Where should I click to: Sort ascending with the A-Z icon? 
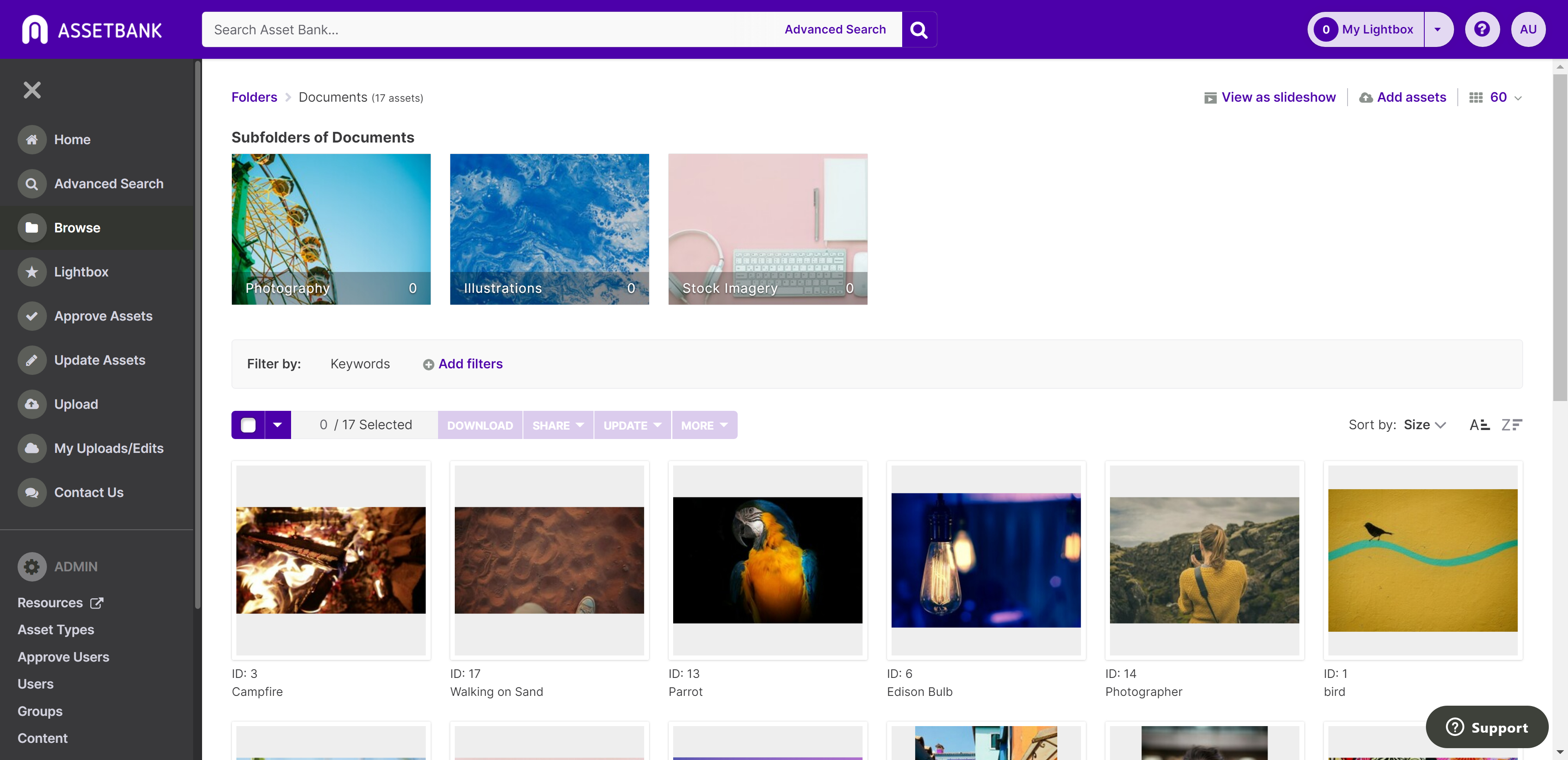point(1480,425)
